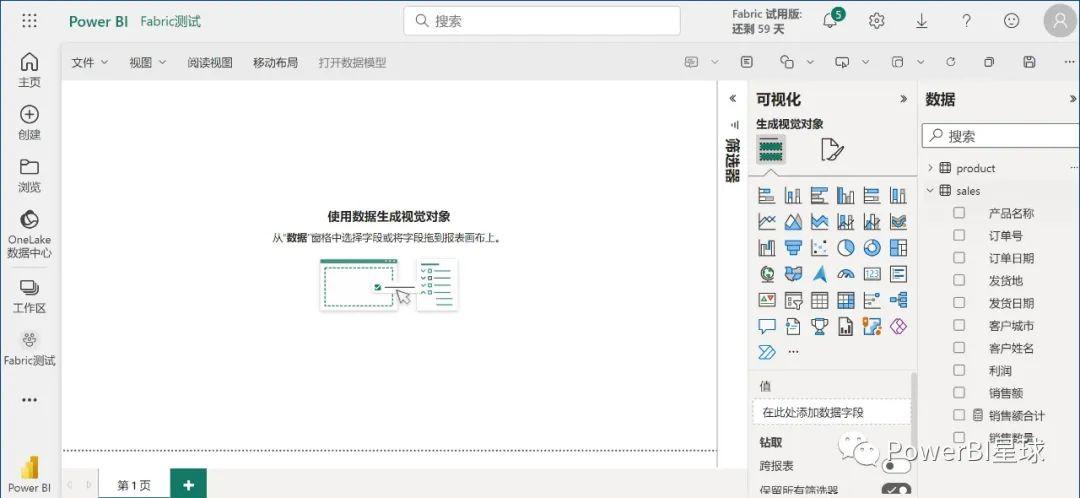
Task: Check the 产品名称 field
Action: (959, 213)
